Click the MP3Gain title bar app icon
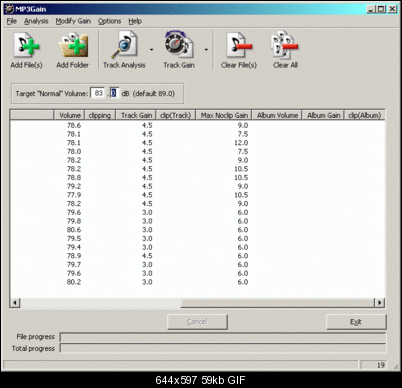Image resolution: width=402 pixels, height=388 pixels. [x=9, y=9]
